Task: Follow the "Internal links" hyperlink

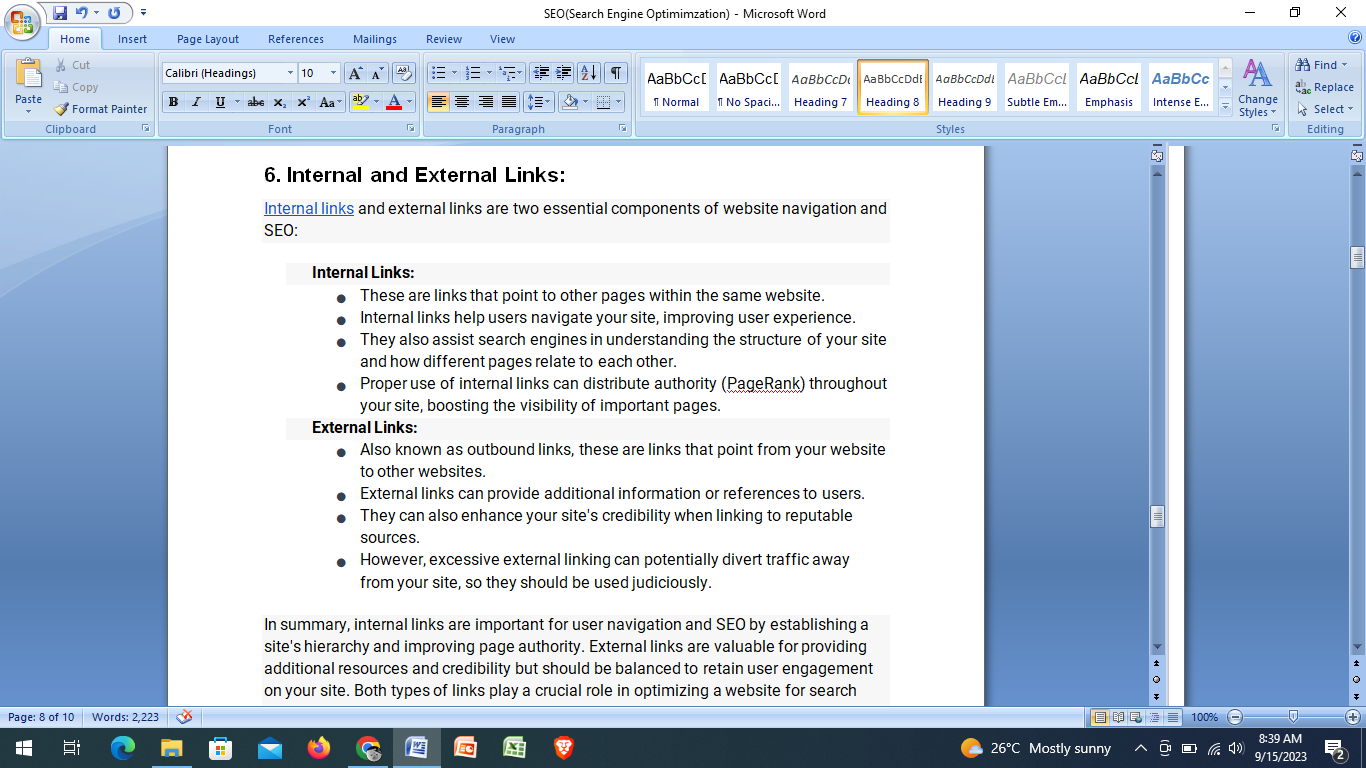Action: pos(308,209)
